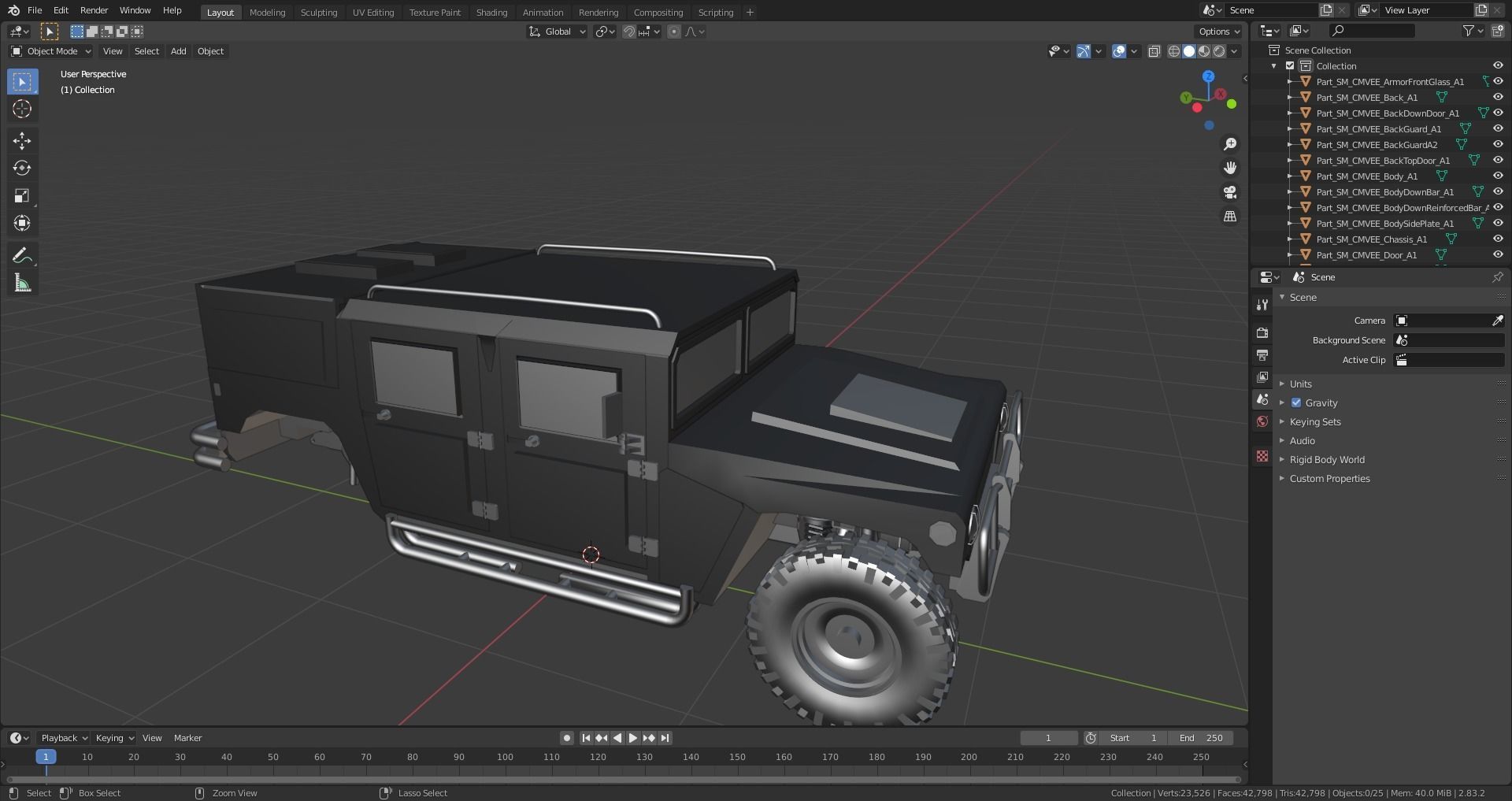Open the World properties tab

[x=1262, y=421]
